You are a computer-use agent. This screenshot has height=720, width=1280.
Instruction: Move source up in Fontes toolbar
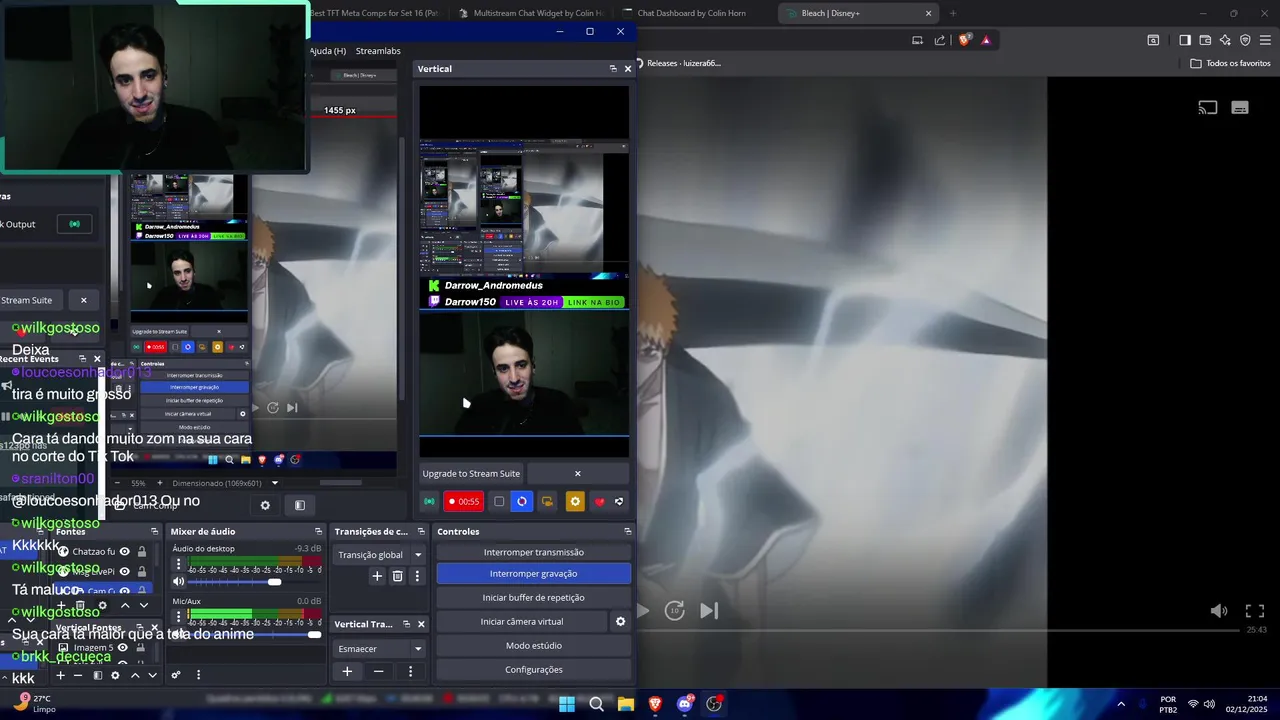tap(125, 606)
